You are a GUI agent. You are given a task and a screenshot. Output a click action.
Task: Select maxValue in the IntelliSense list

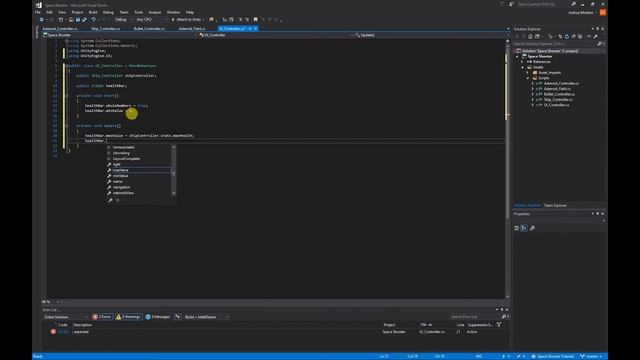139,170
